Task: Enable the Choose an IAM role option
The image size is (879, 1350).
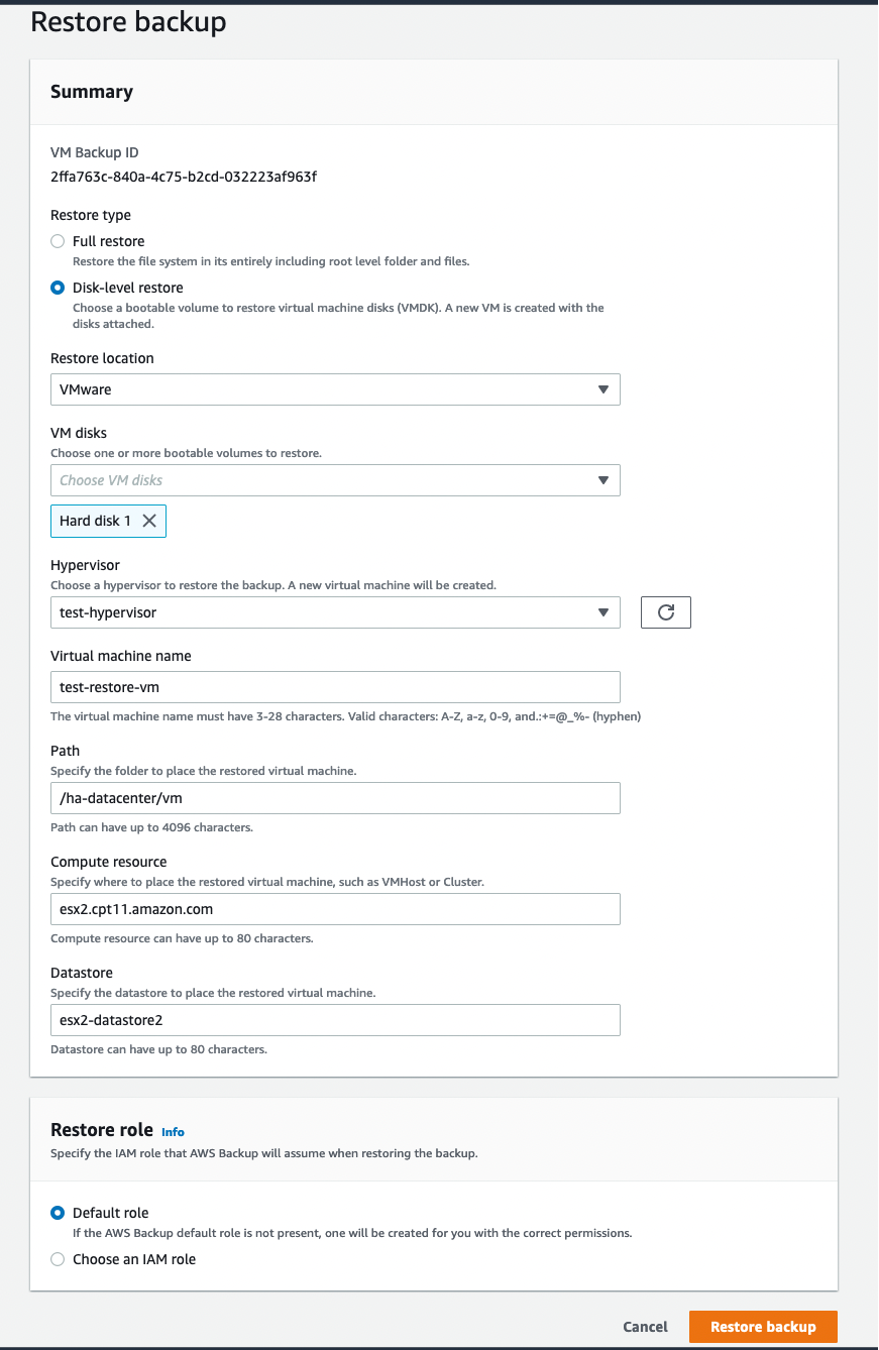Action: pyautogui.click(x=57, y=1259)
